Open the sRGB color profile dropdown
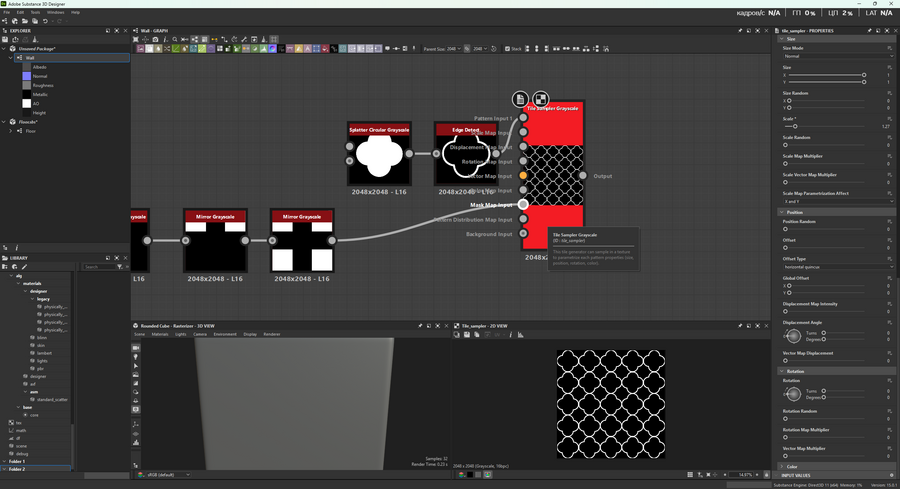 click(x=168, y=474)
